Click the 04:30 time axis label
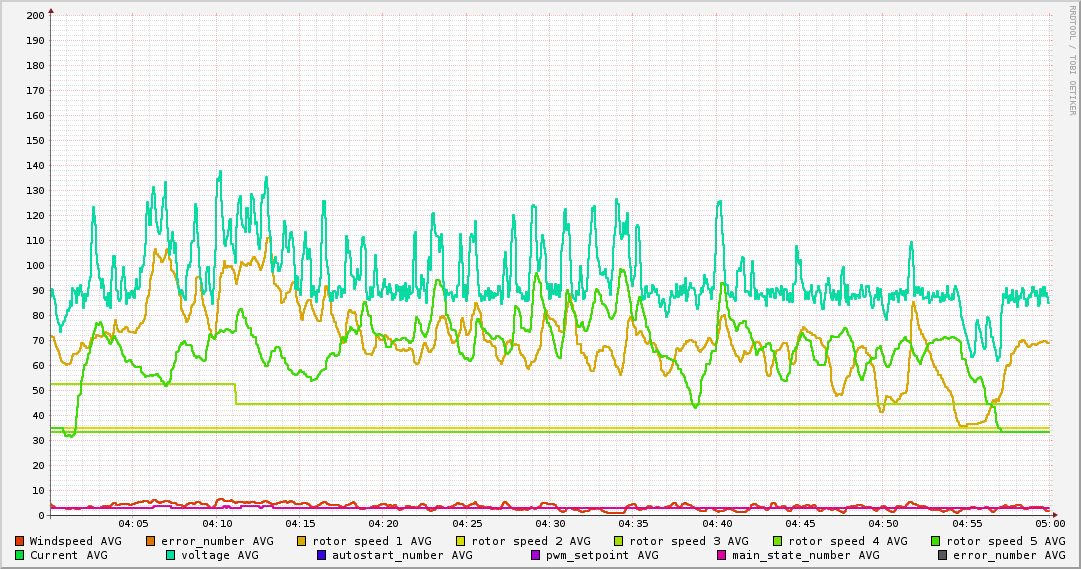The image size is (1081, 569). 551,524
